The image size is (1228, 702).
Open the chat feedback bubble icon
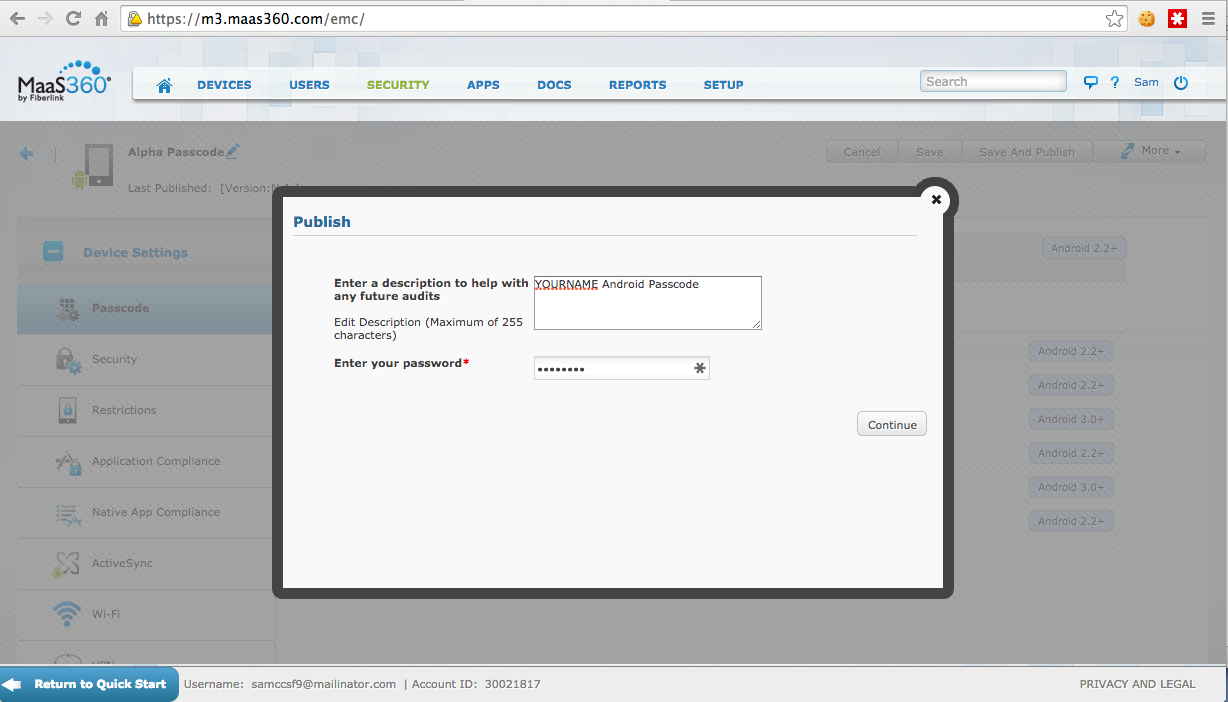click(x=1091, y=83)
